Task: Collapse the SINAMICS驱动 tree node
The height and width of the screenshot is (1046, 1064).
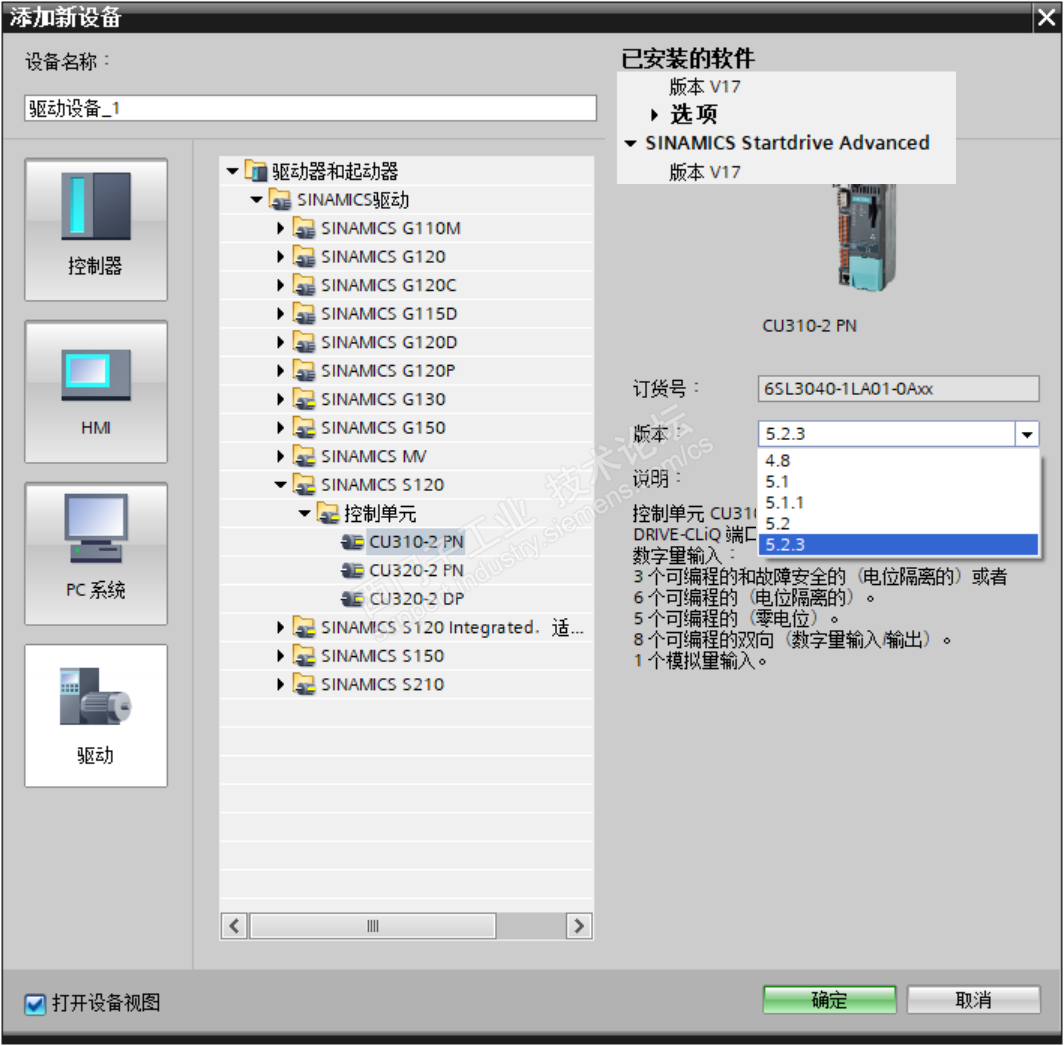Action: pos(256,200)
